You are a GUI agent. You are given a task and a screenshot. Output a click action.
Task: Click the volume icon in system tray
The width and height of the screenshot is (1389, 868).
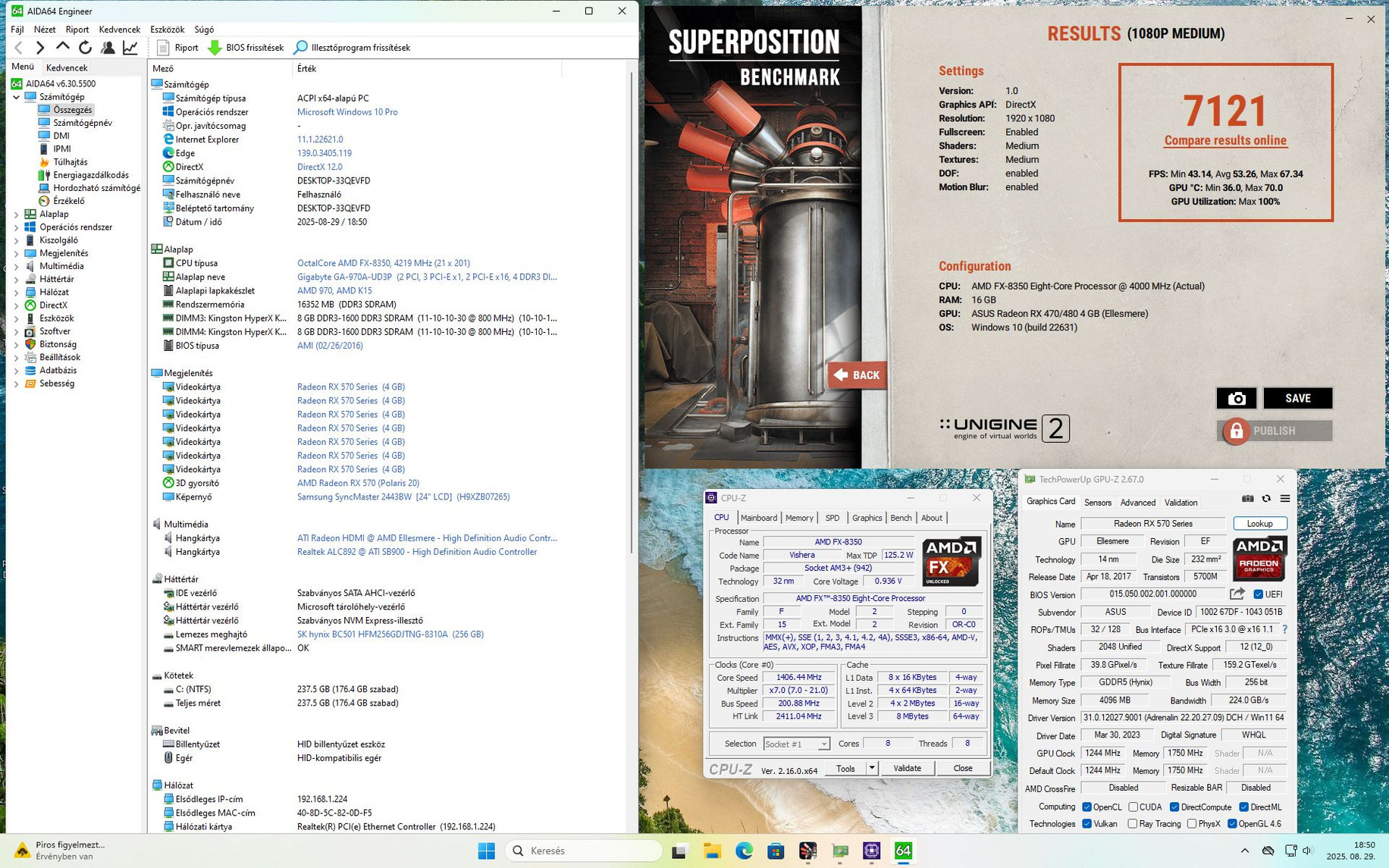pos(1308,851)
